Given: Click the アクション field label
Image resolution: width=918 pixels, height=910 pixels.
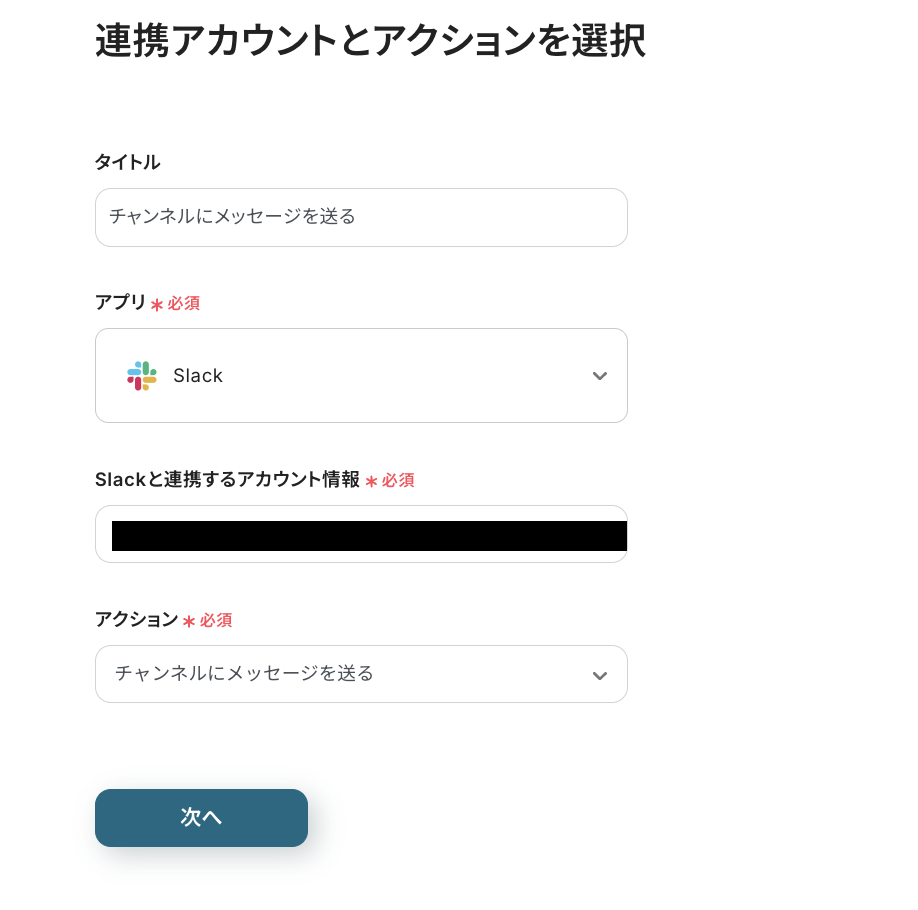Looking at the screenshot, I should tap(136, 620).
